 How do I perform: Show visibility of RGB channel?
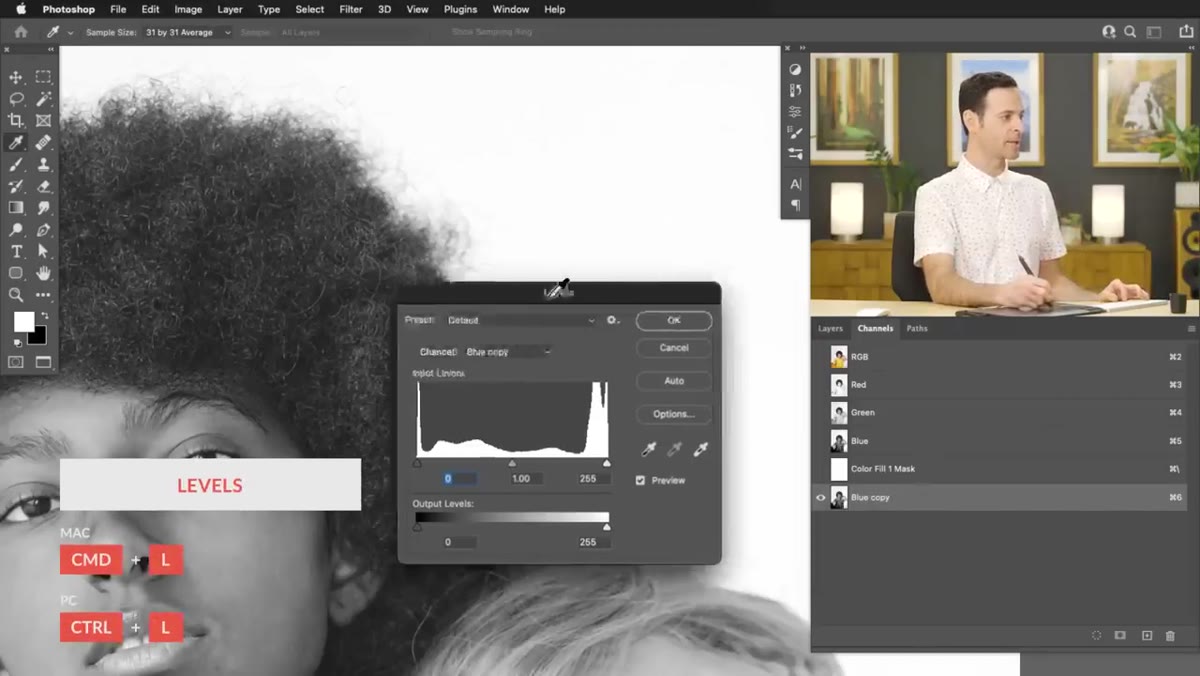coord(821,357)
